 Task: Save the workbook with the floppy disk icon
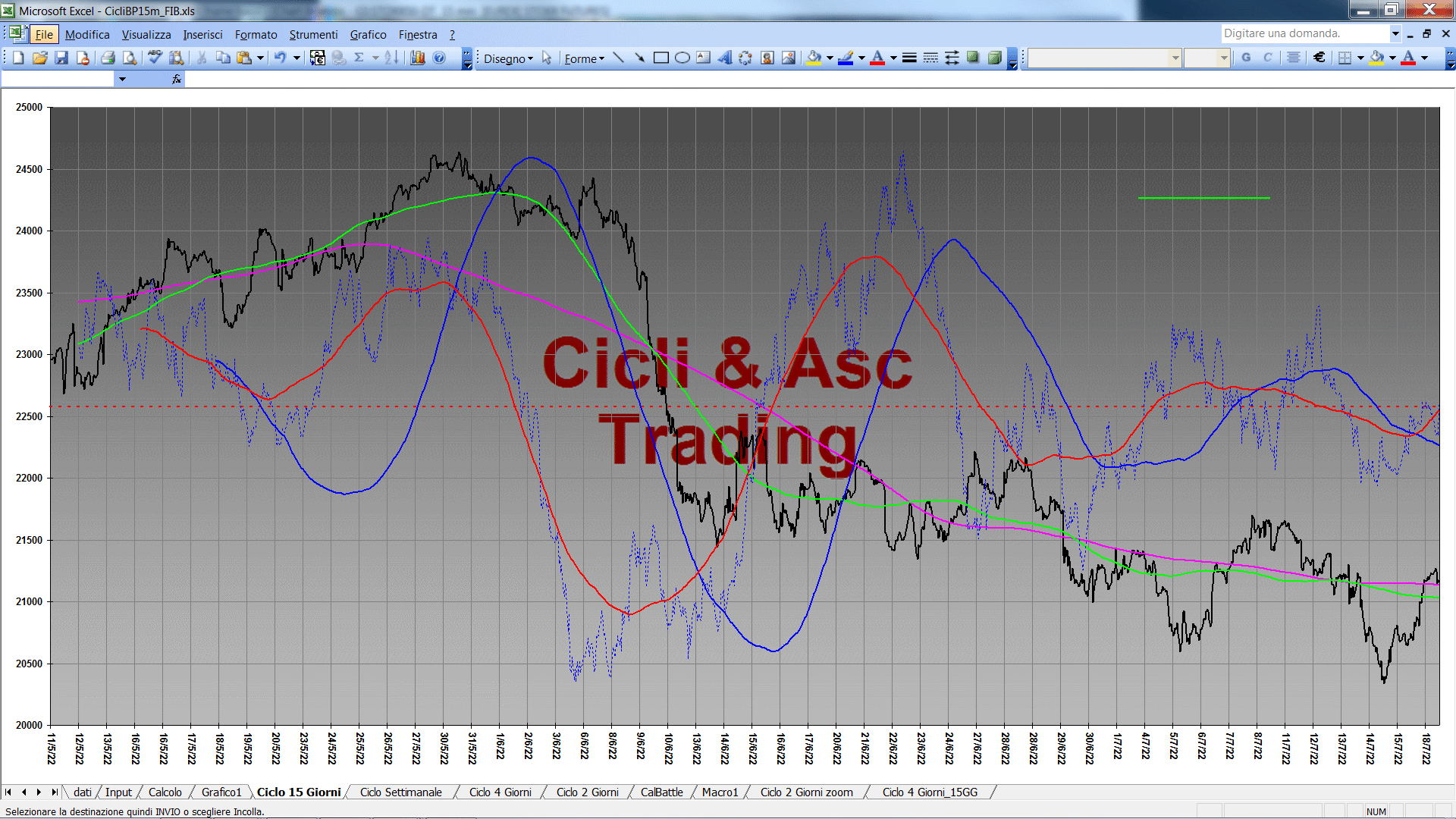61,58
